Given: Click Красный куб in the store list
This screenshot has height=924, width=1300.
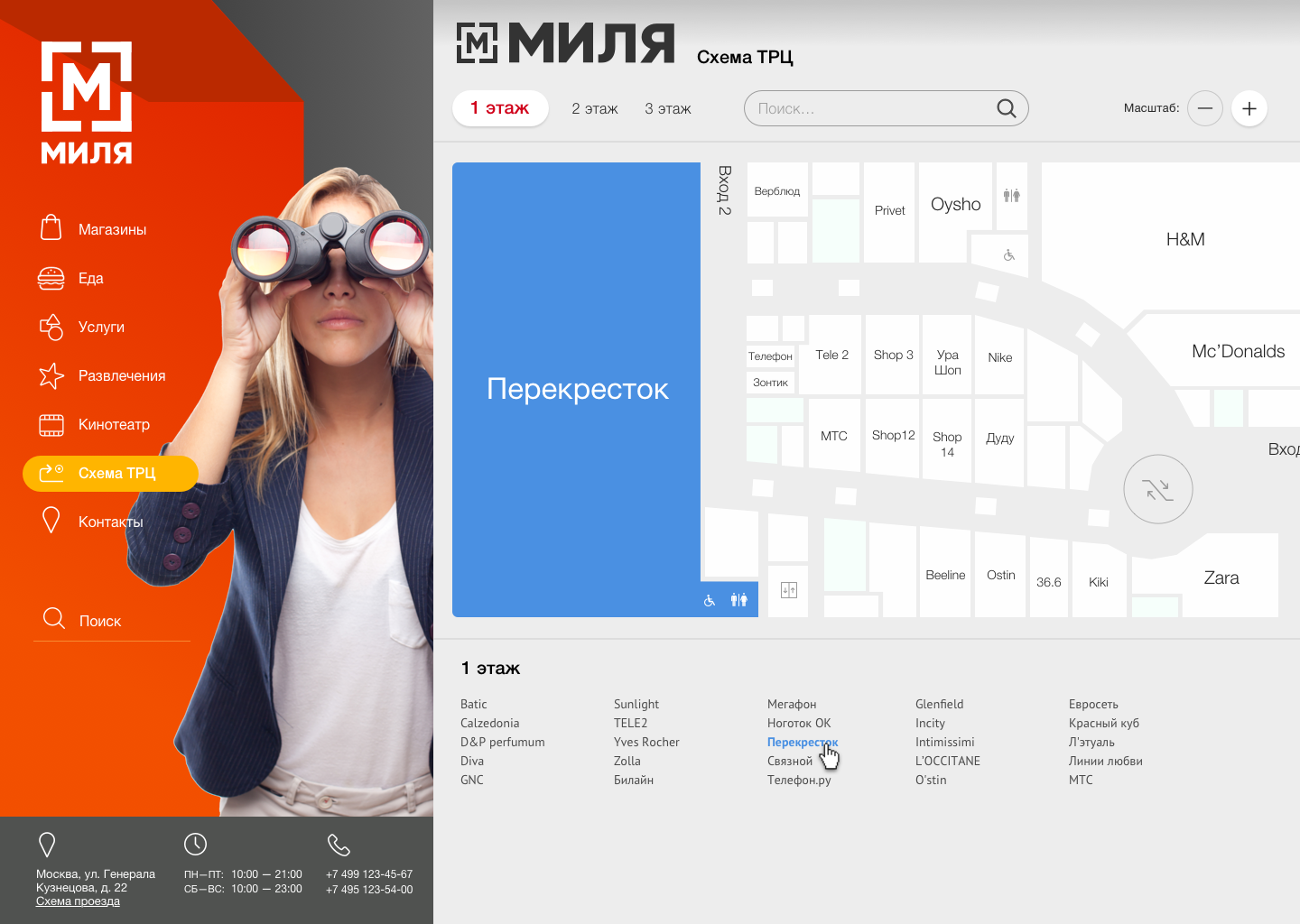Looking at the screenshot, I should (1104, 723).
